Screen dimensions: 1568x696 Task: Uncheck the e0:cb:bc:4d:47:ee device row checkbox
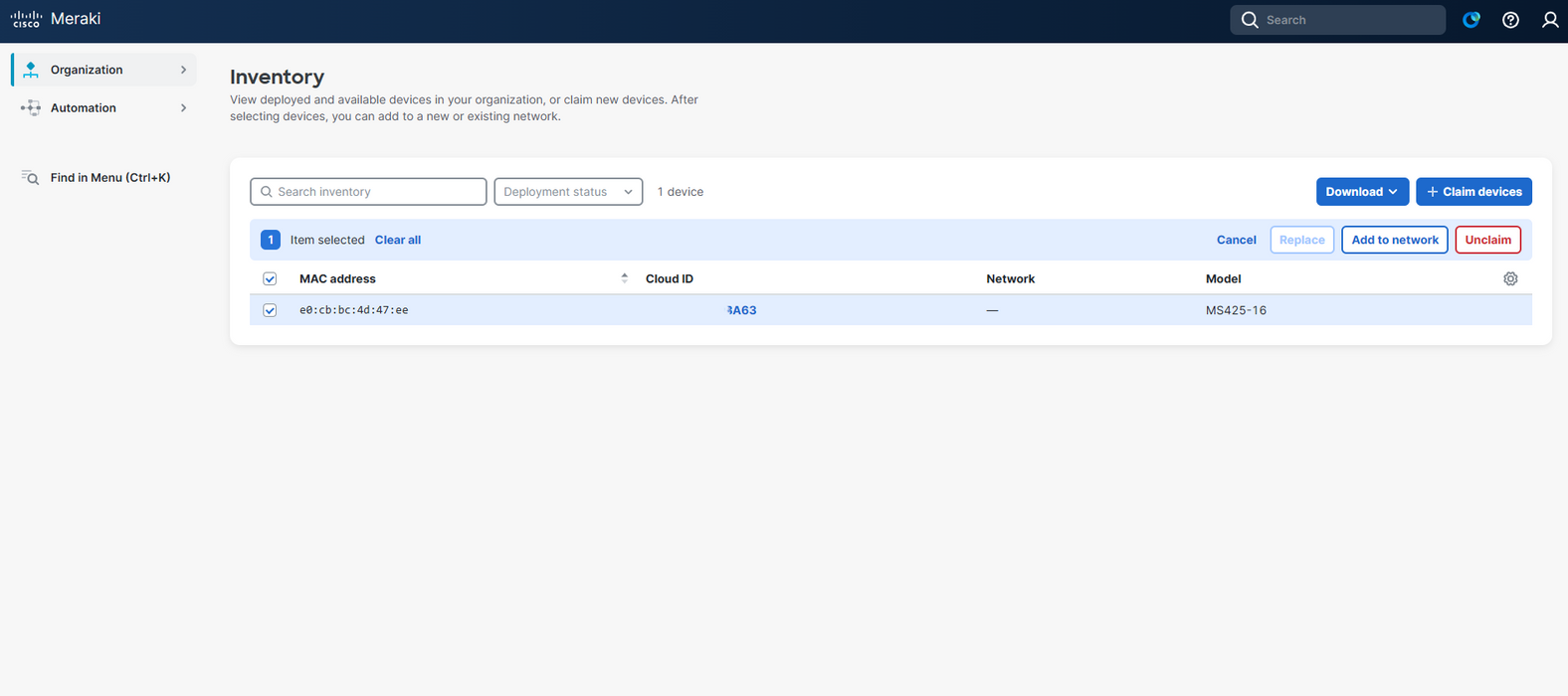pos(270,310)
